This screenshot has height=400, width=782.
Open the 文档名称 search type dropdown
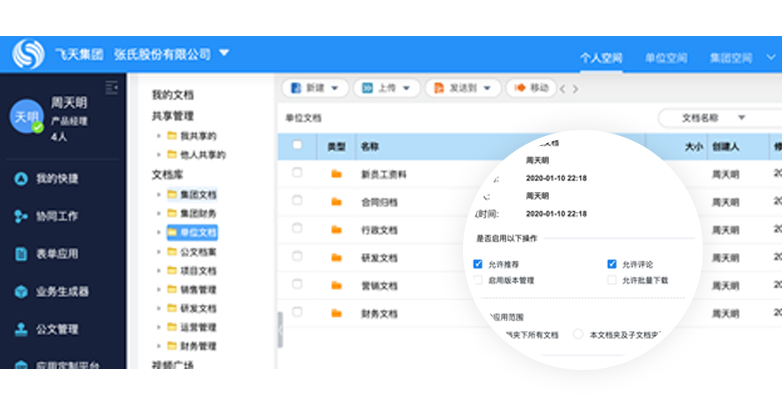742,118
